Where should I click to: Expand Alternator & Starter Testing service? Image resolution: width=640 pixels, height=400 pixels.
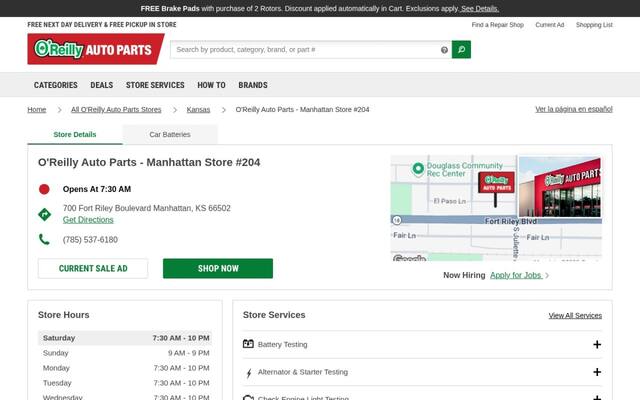(597, 372)
